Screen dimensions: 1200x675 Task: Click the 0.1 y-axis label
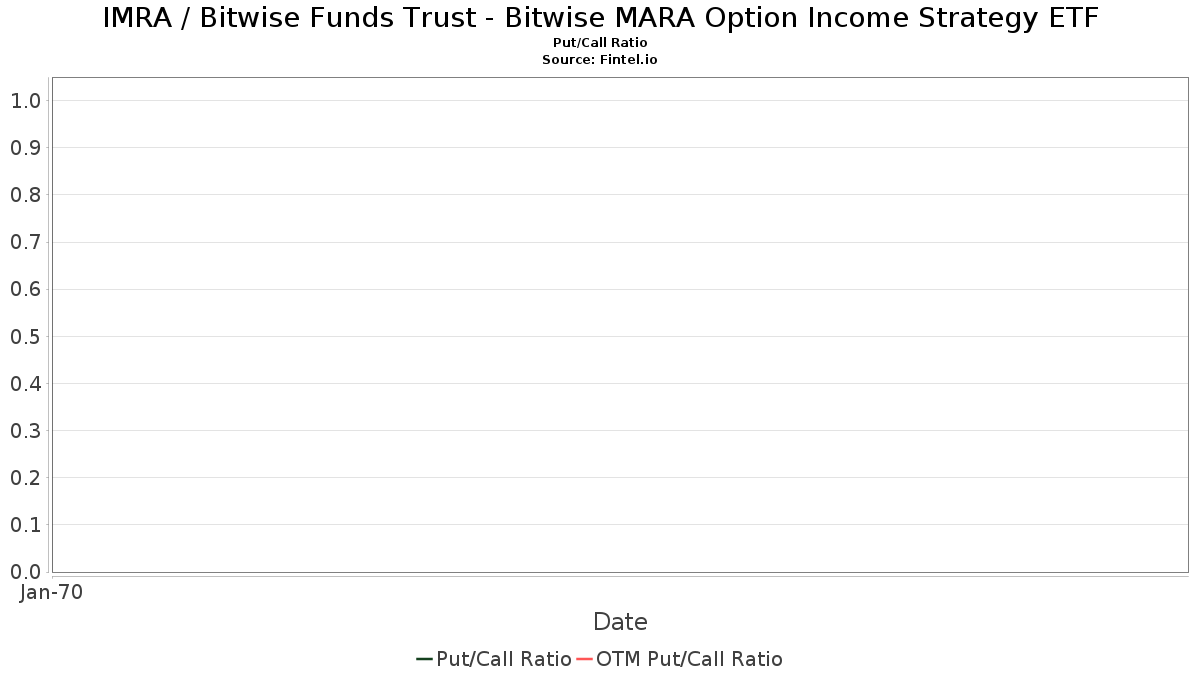click(25, 524)
